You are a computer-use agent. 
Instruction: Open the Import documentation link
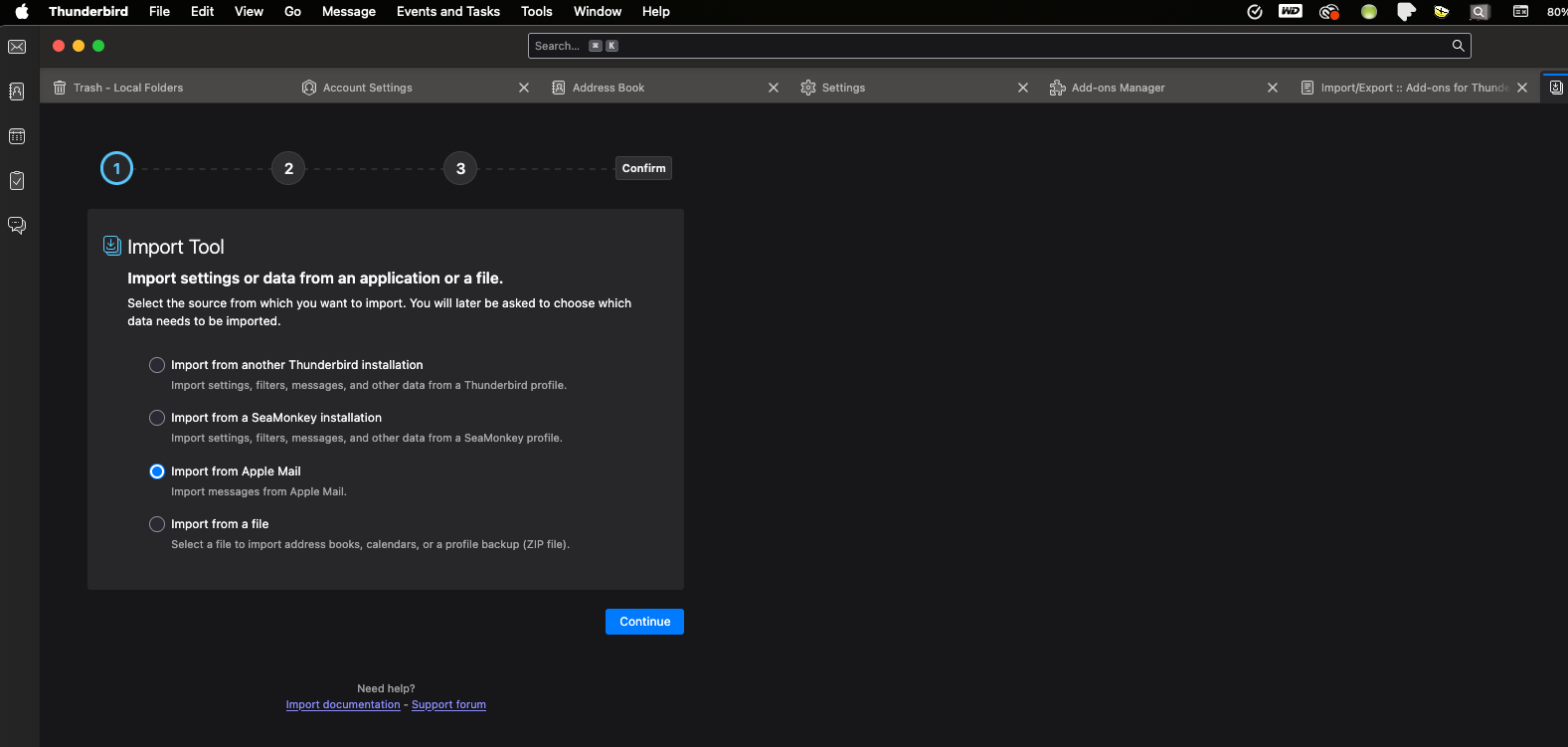[343, 704]
